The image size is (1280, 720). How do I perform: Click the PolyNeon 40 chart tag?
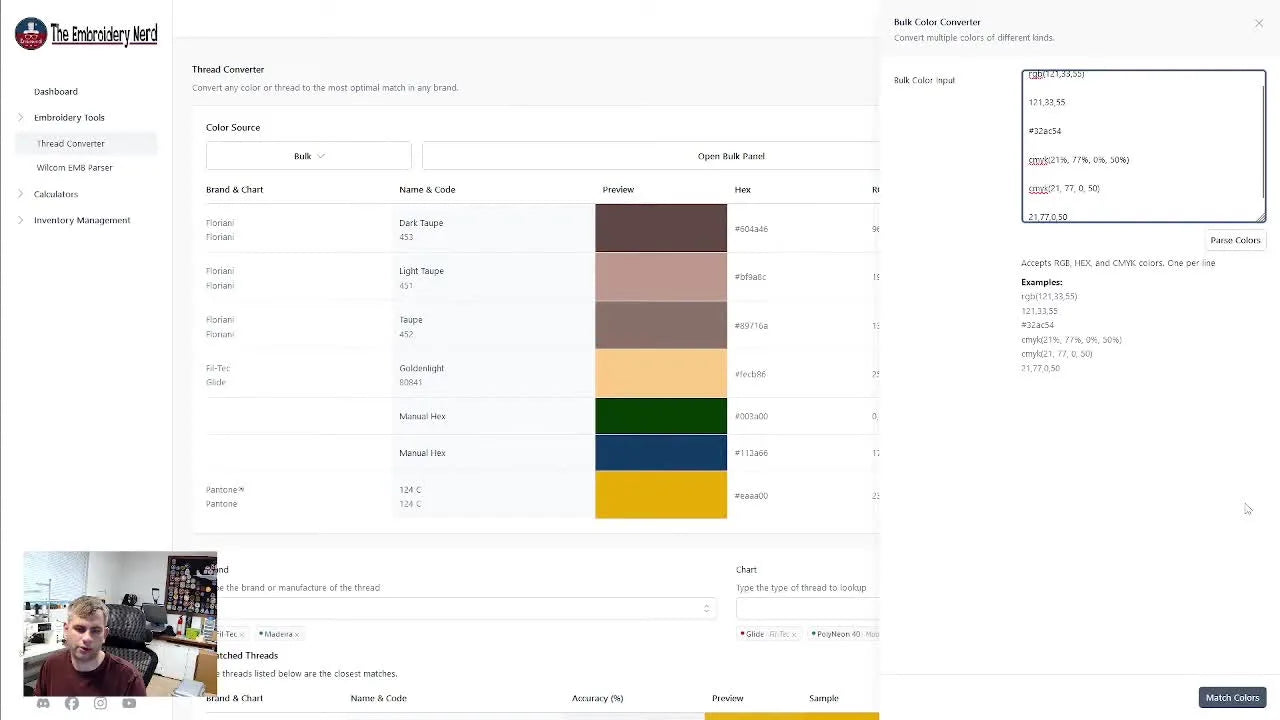pyautogui.click(x=846, y=634)
